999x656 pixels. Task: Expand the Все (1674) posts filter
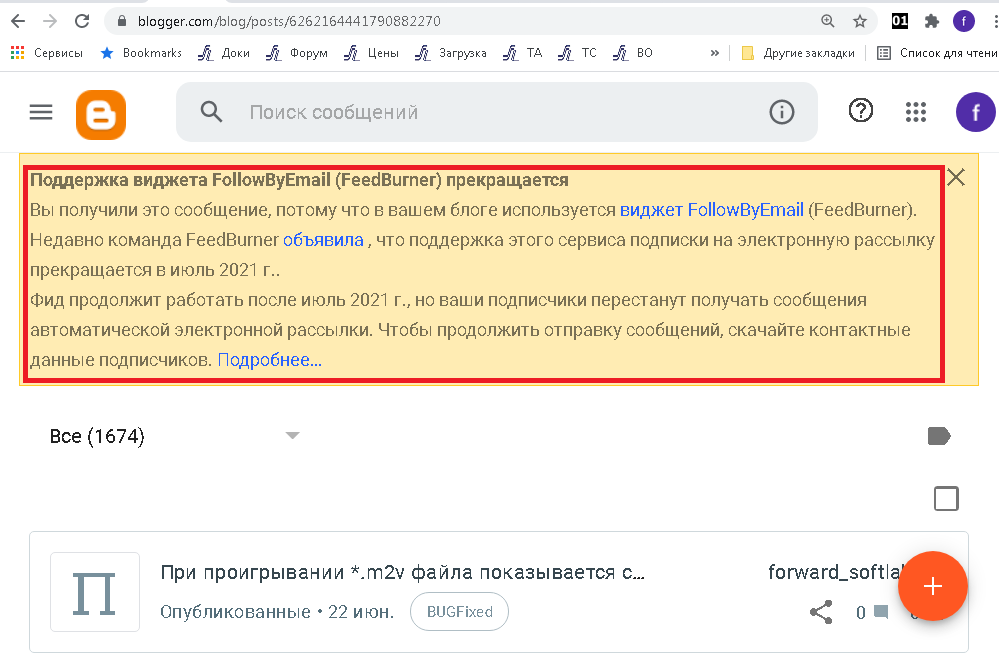[175, 436]
